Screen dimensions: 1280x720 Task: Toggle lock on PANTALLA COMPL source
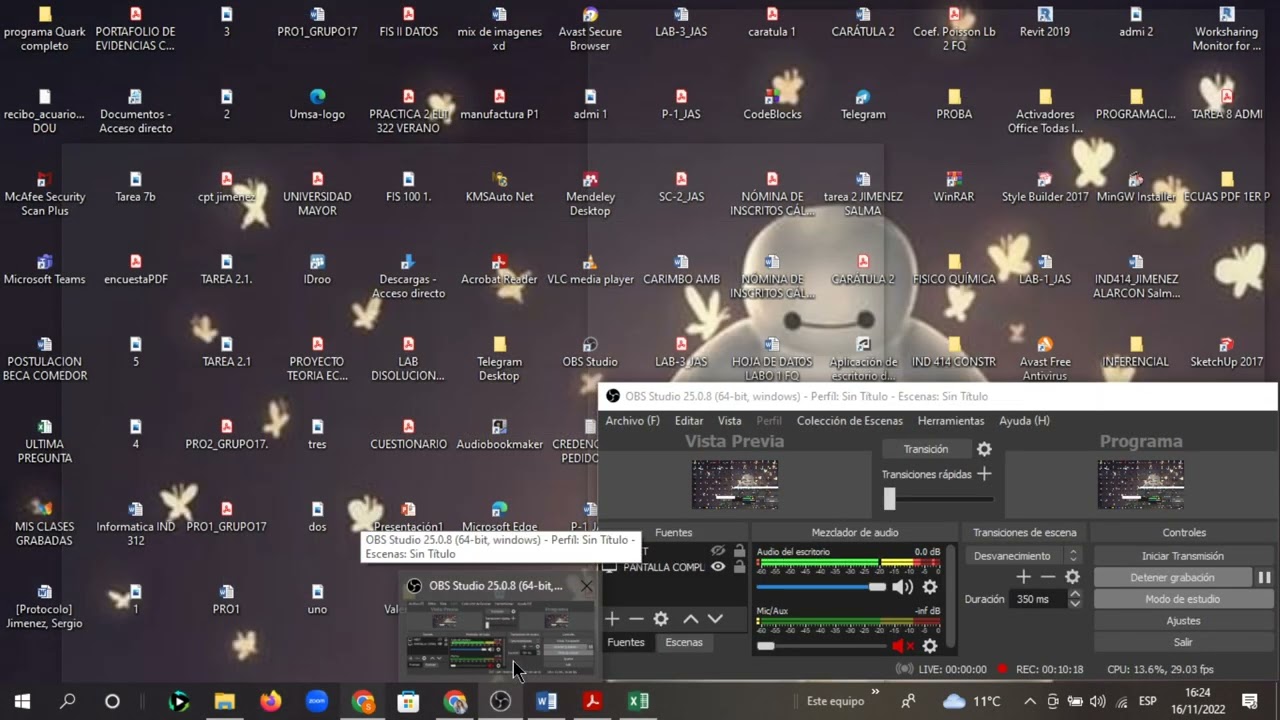(x=739, y=567)
